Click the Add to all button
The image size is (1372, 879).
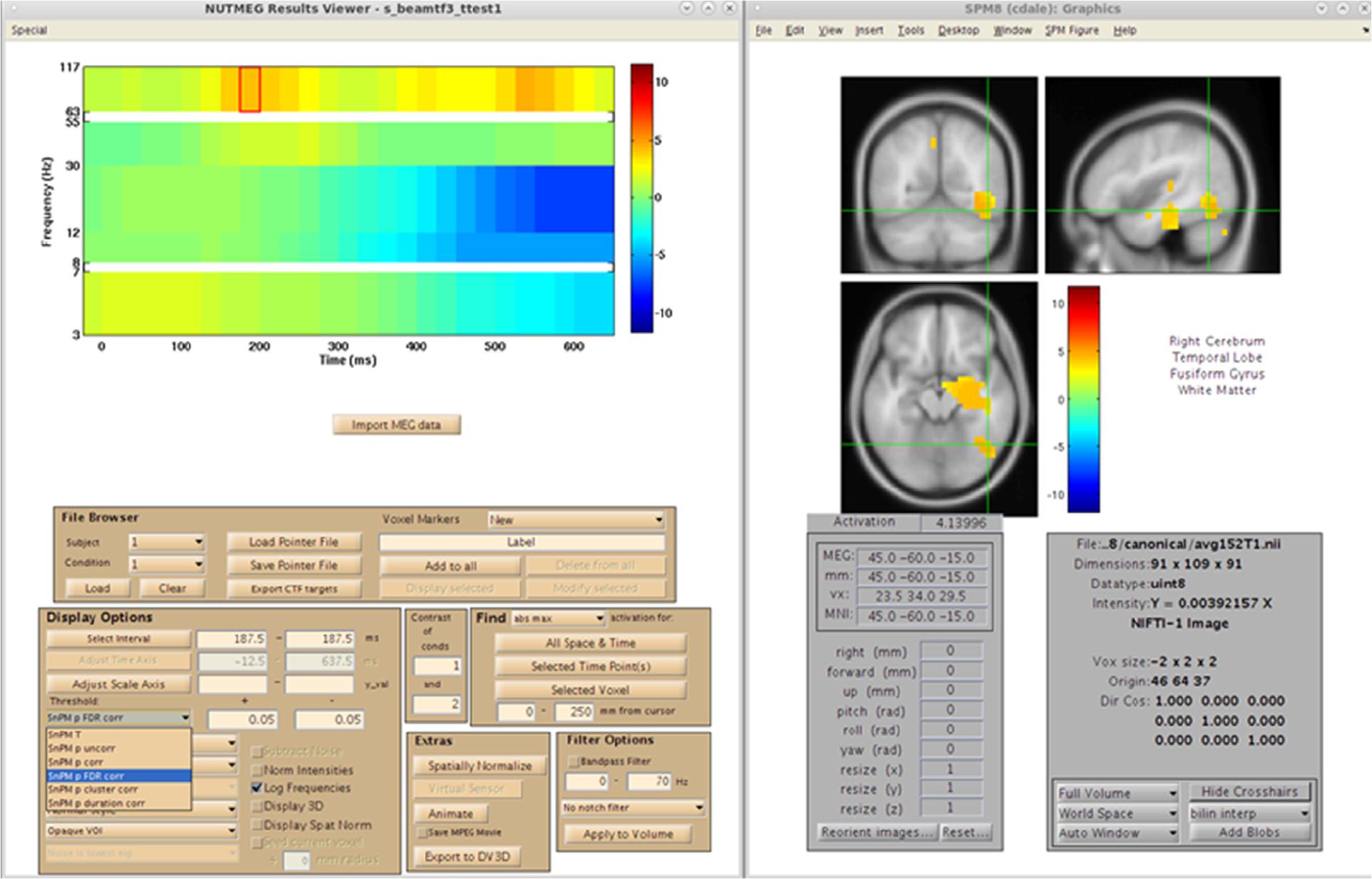pos(450,566)
